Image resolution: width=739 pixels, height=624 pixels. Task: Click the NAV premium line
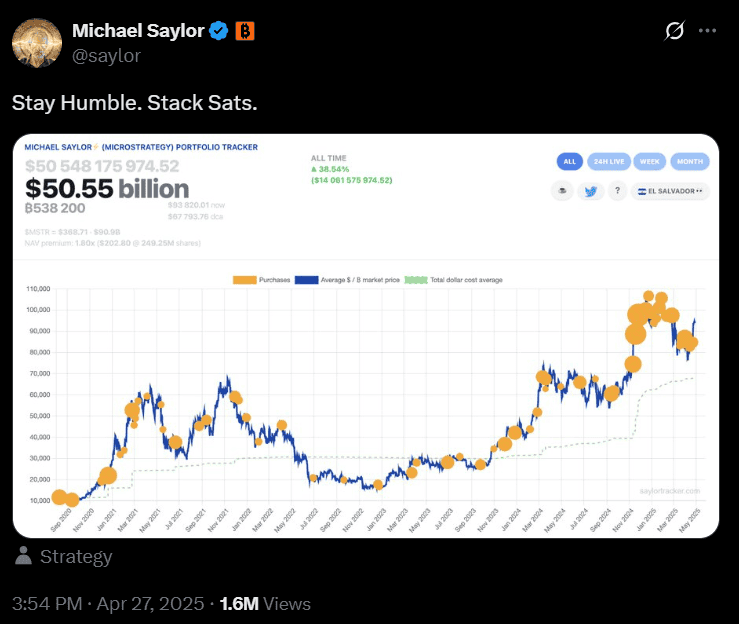point(113,243)
